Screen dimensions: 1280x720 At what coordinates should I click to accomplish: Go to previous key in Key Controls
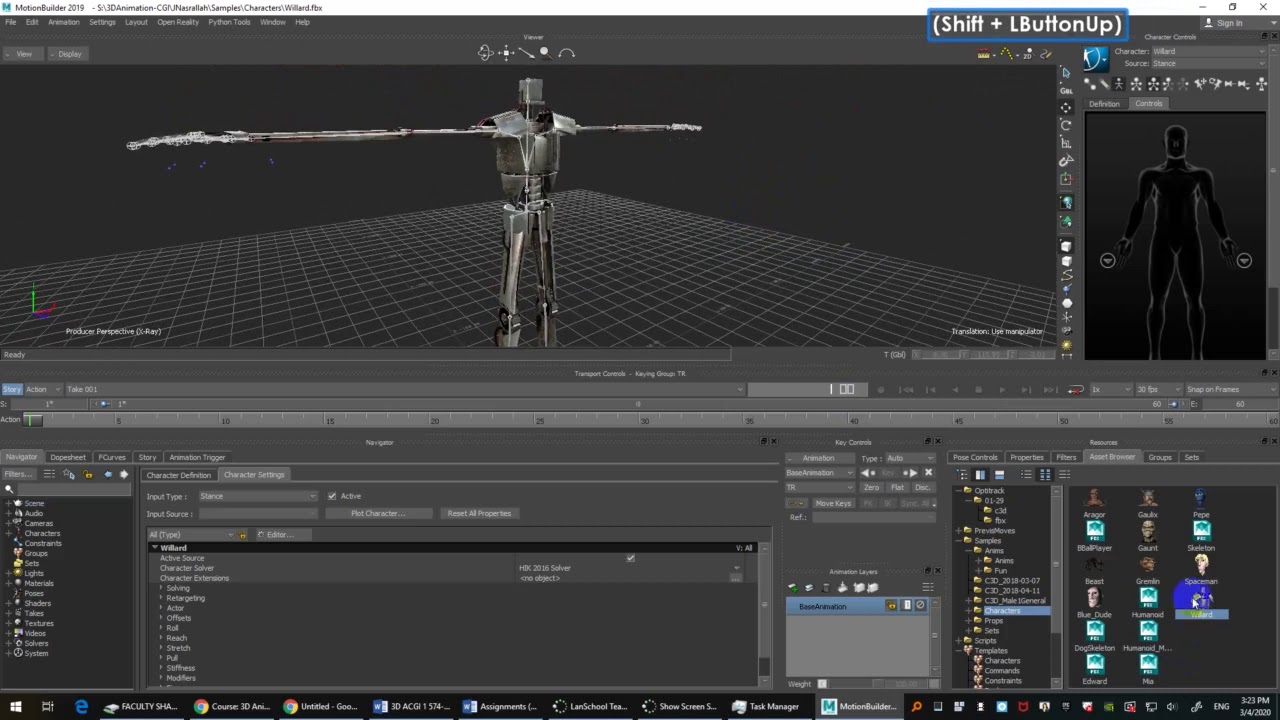868,473
